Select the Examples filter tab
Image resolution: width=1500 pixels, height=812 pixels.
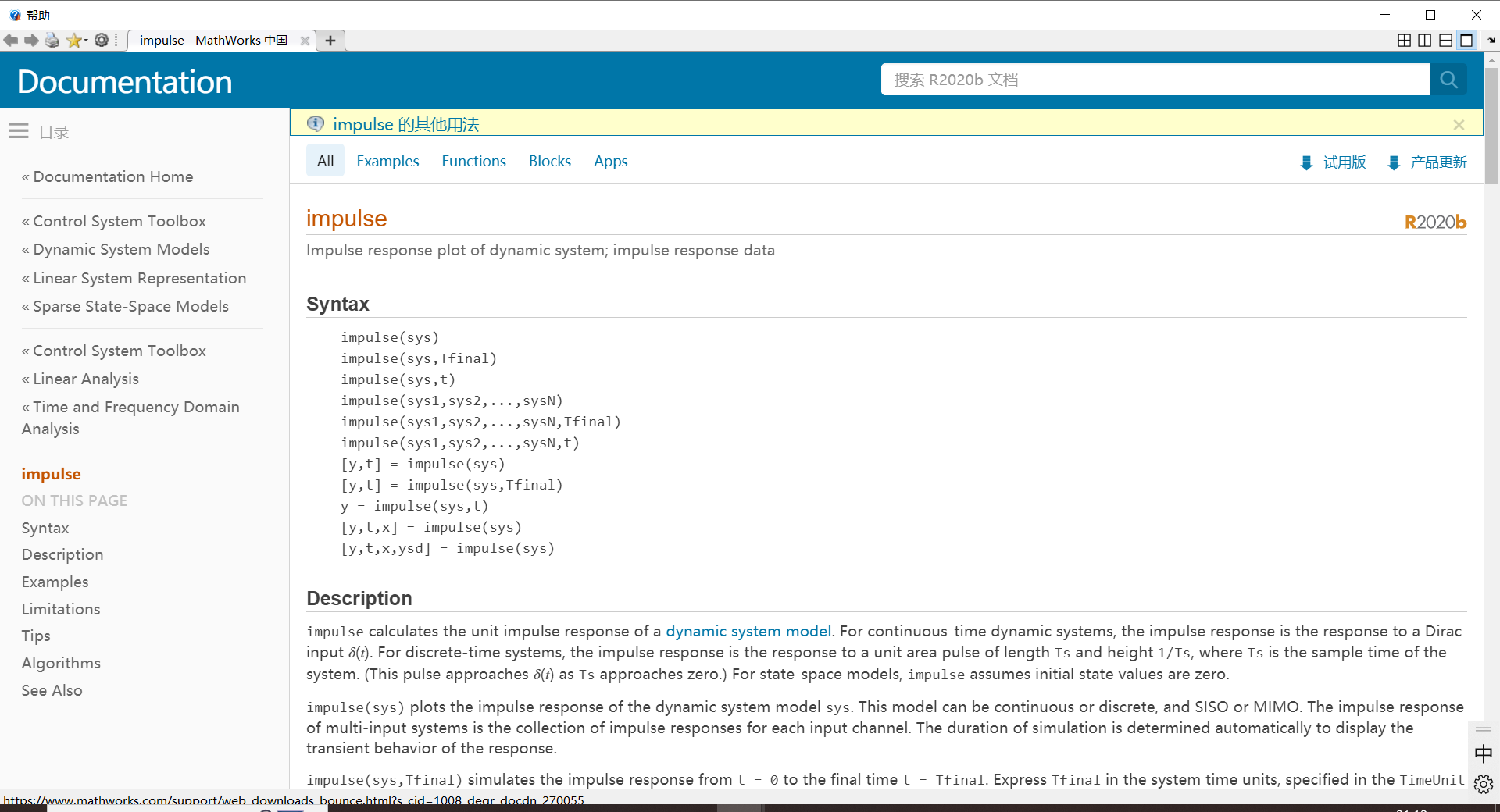387,161
